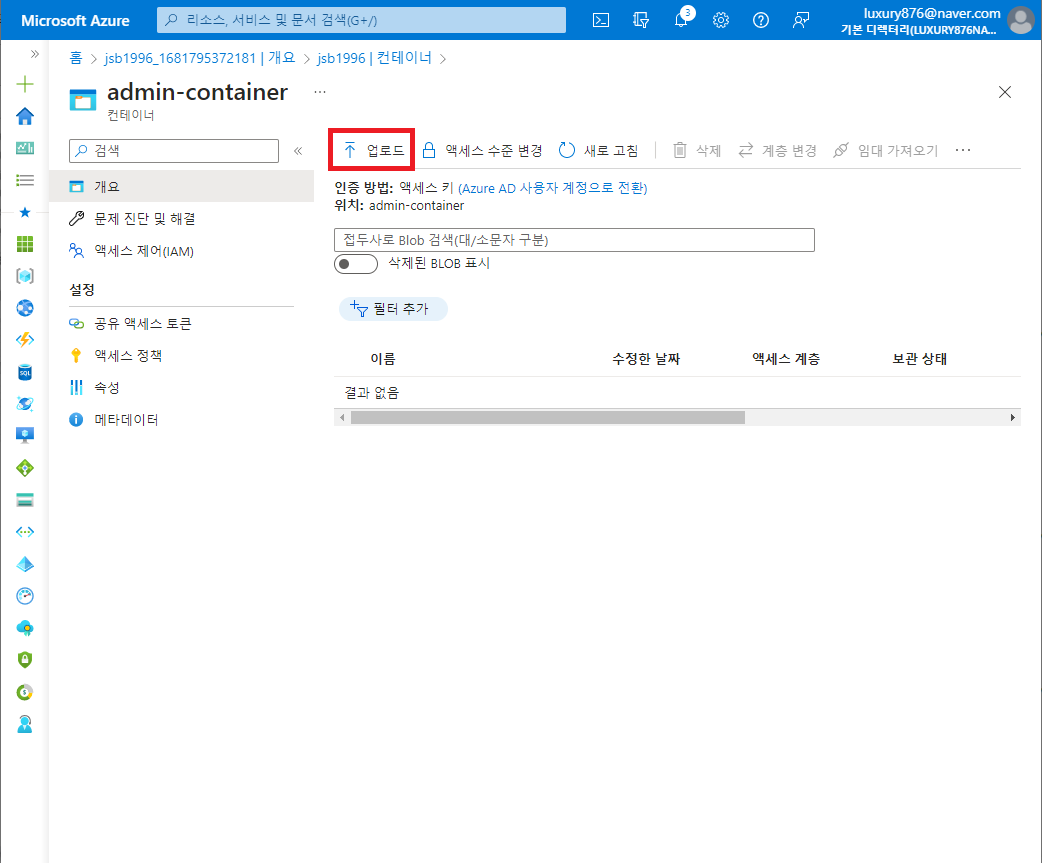Image resolution: width=1042 pixels, height=863 pixels.
Task: Open portal settings gear
Action: coord(721,20)
